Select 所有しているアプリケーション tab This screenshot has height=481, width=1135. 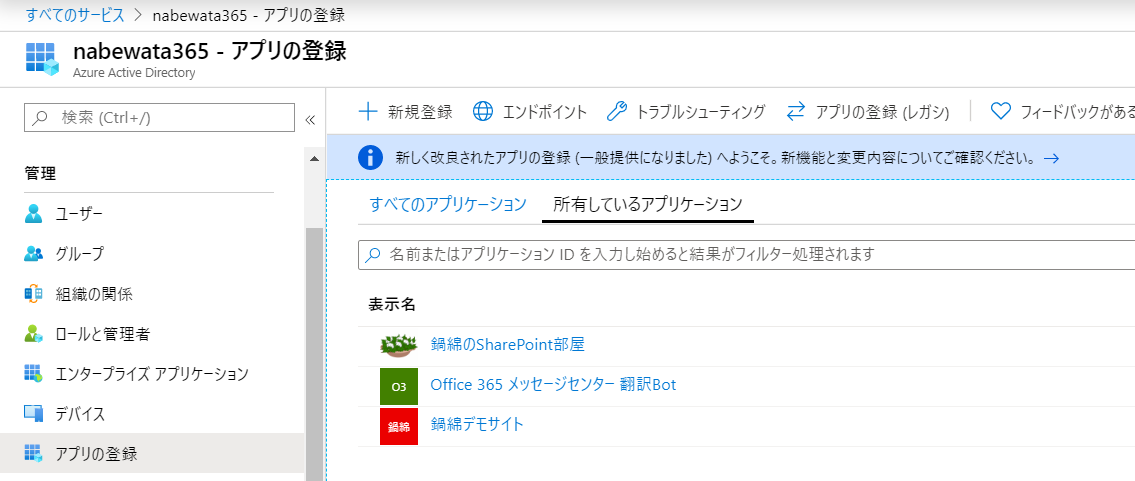pos(648,204)
